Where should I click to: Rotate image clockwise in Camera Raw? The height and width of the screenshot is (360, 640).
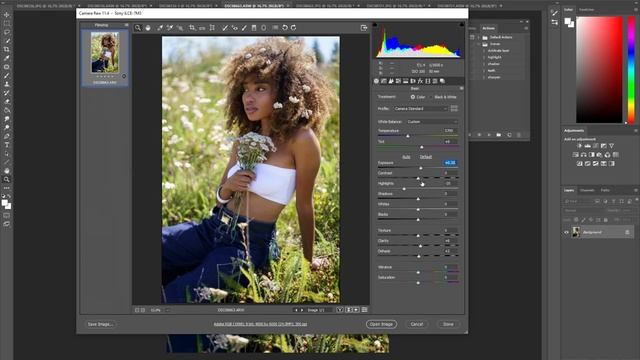click(x=293, y=28)
